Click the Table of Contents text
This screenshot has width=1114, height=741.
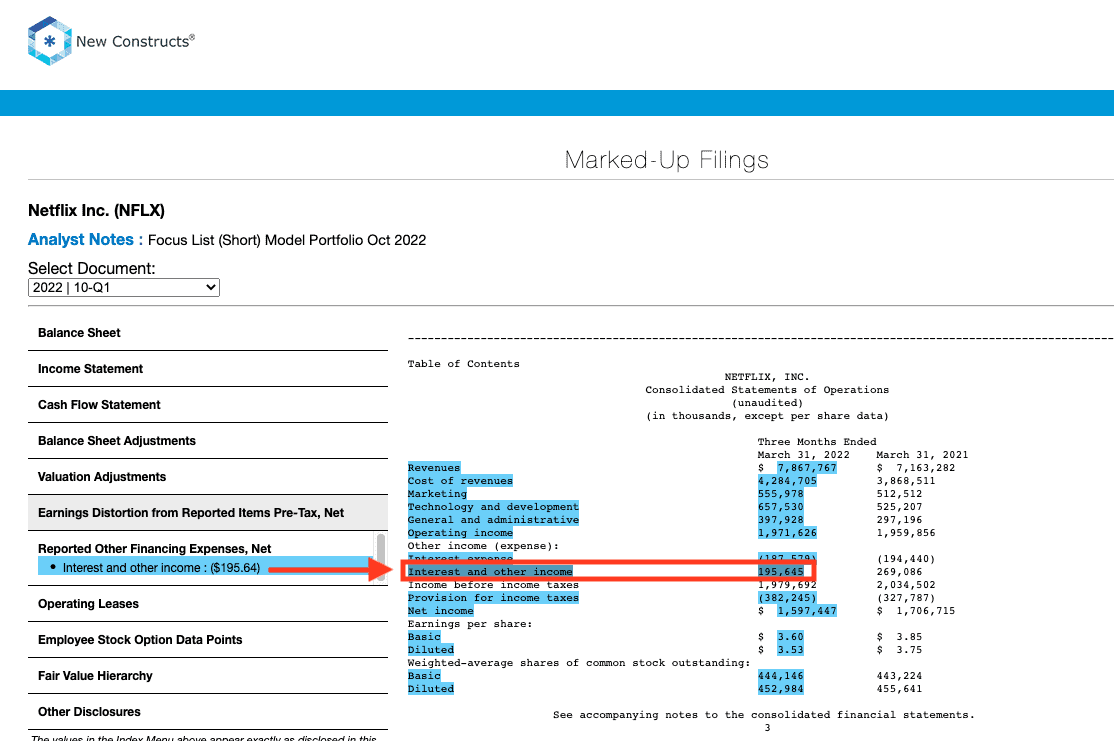[x=463, y=364]
